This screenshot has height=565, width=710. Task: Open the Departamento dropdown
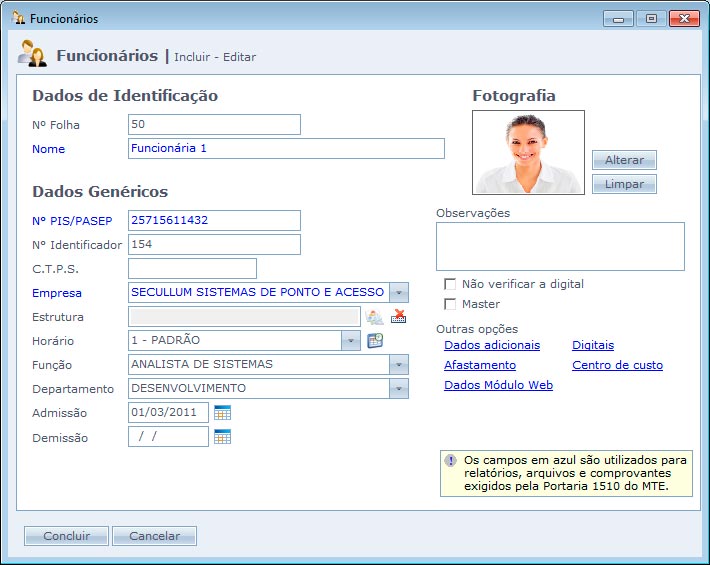click(x=399, y=389)
